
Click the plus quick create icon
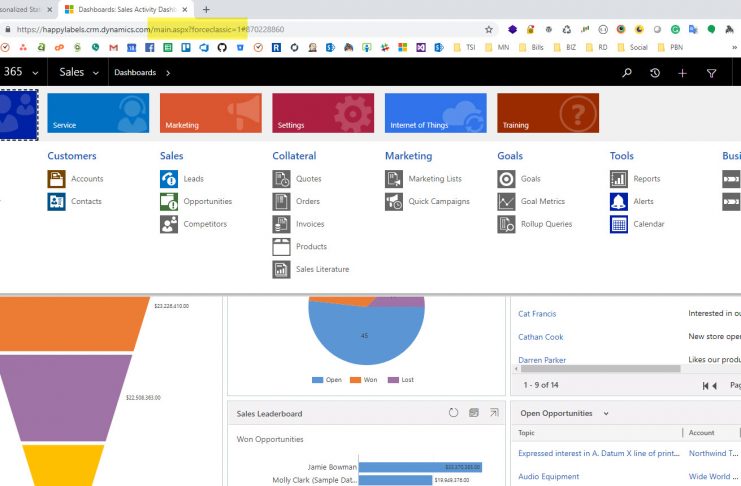[x=682, y=73]
